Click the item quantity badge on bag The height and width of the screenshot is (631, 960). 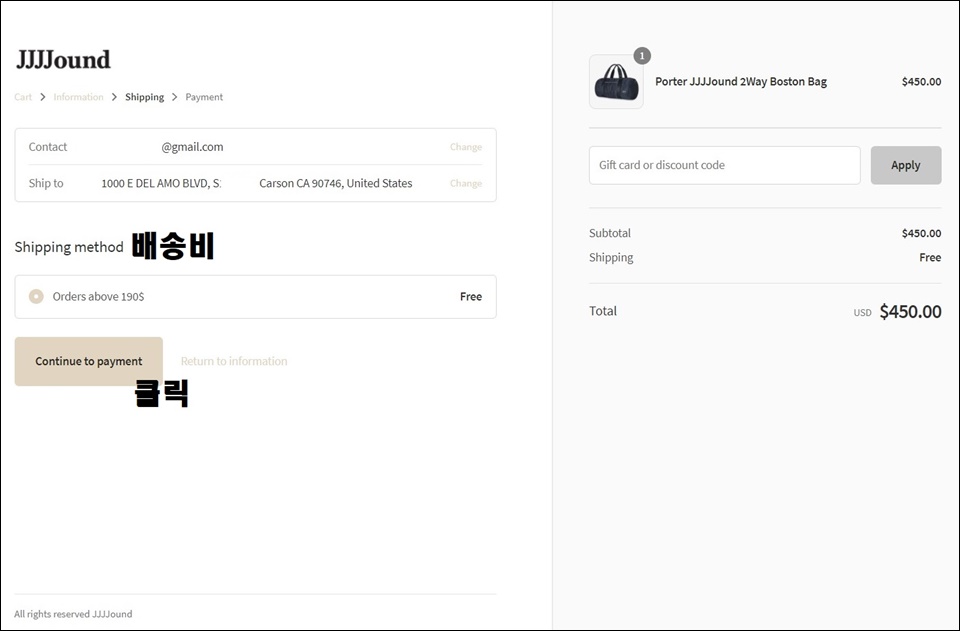tap(642, 56)
